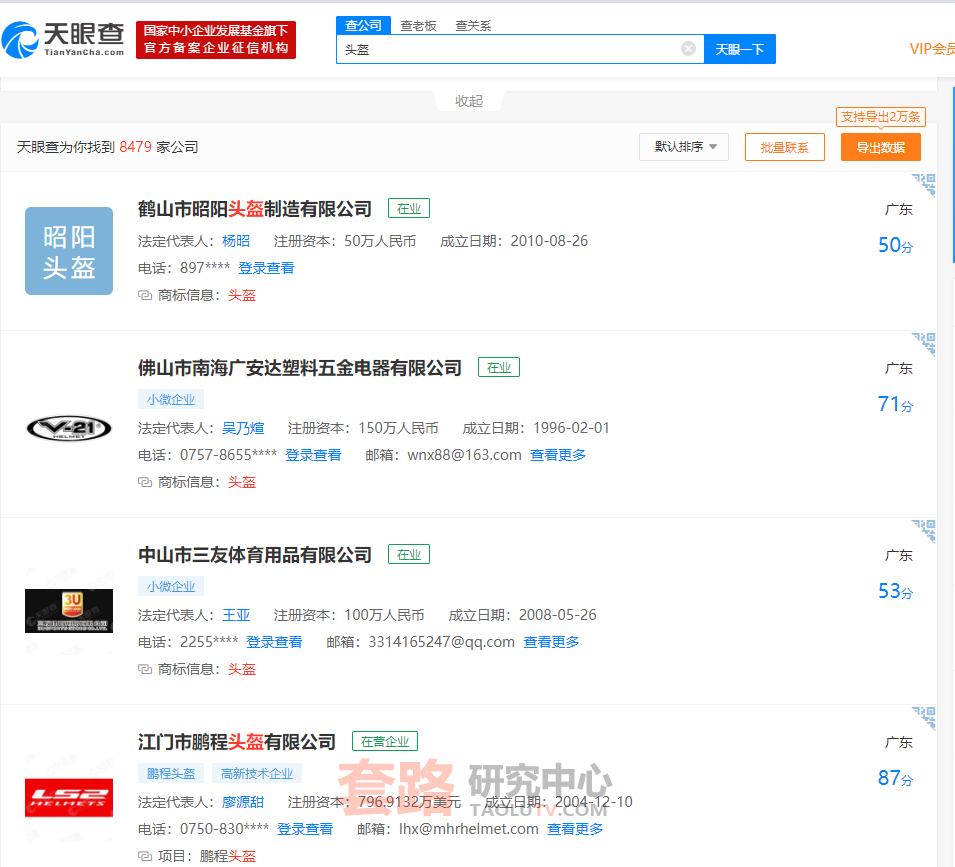Click the 批量联系 button
The height and width of the screenshot is (867, 955).
784,147
